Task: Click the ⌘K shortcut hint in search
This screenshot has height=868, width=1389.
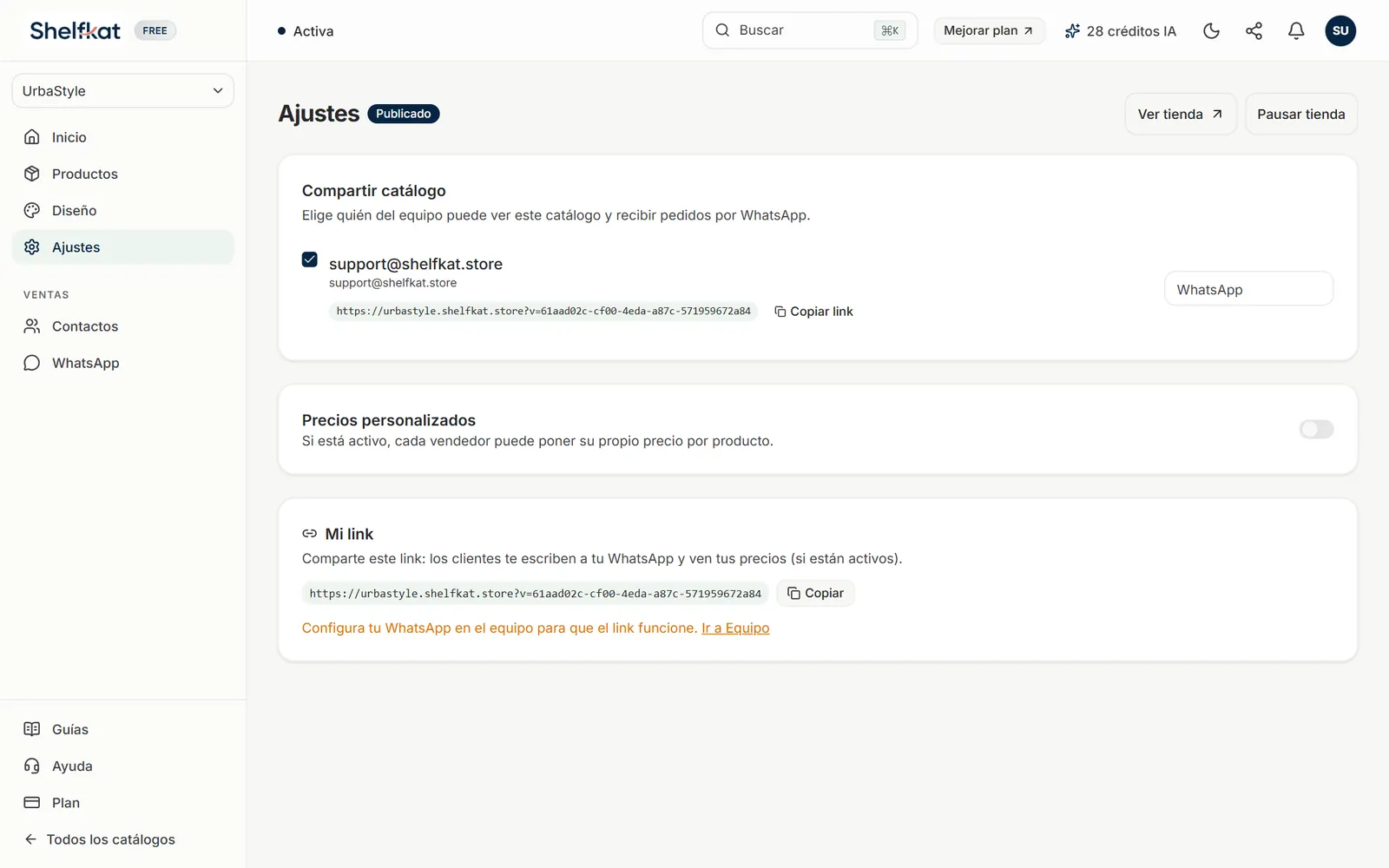Action: [x=890, y=30]
